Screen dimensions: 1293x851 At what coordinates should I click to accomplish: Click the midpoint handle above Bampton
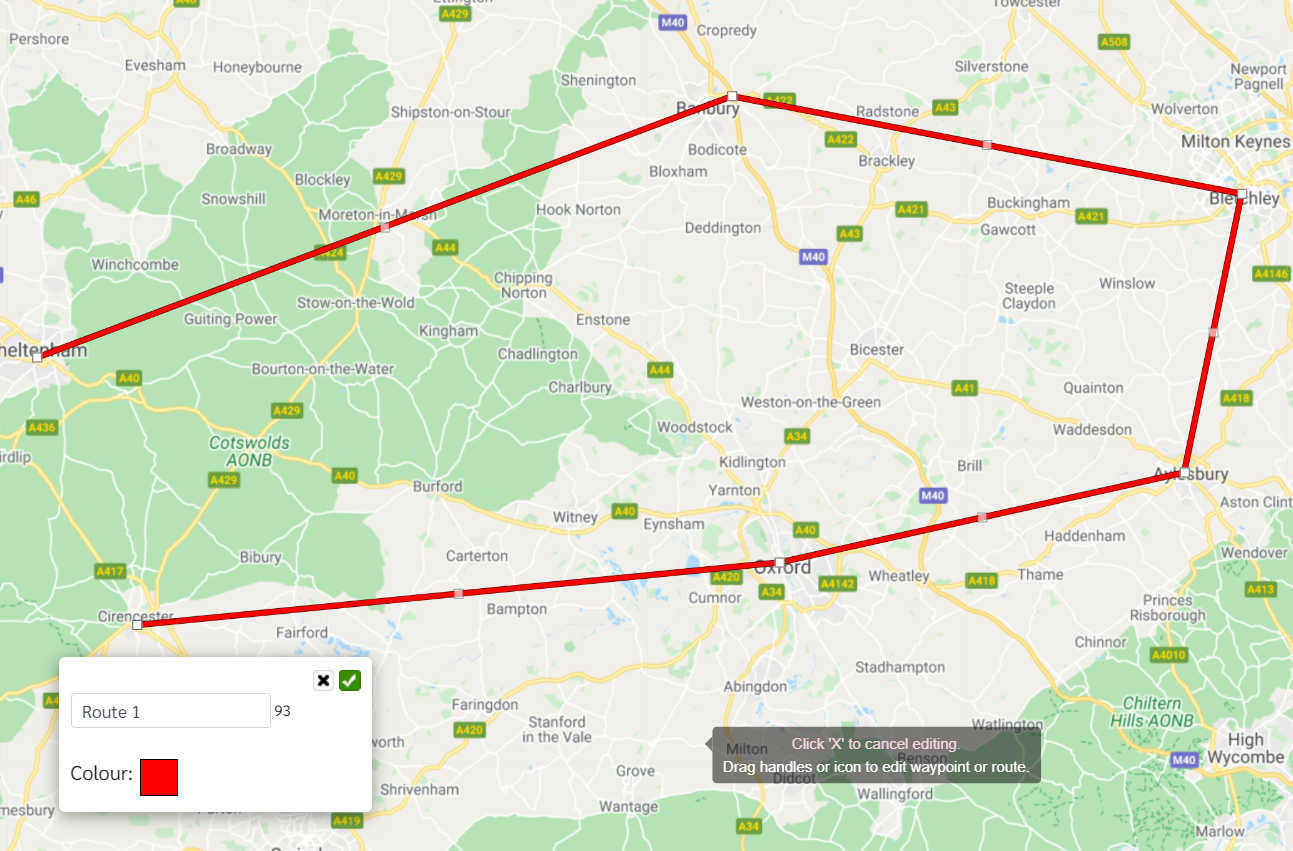tap(459, 594)
